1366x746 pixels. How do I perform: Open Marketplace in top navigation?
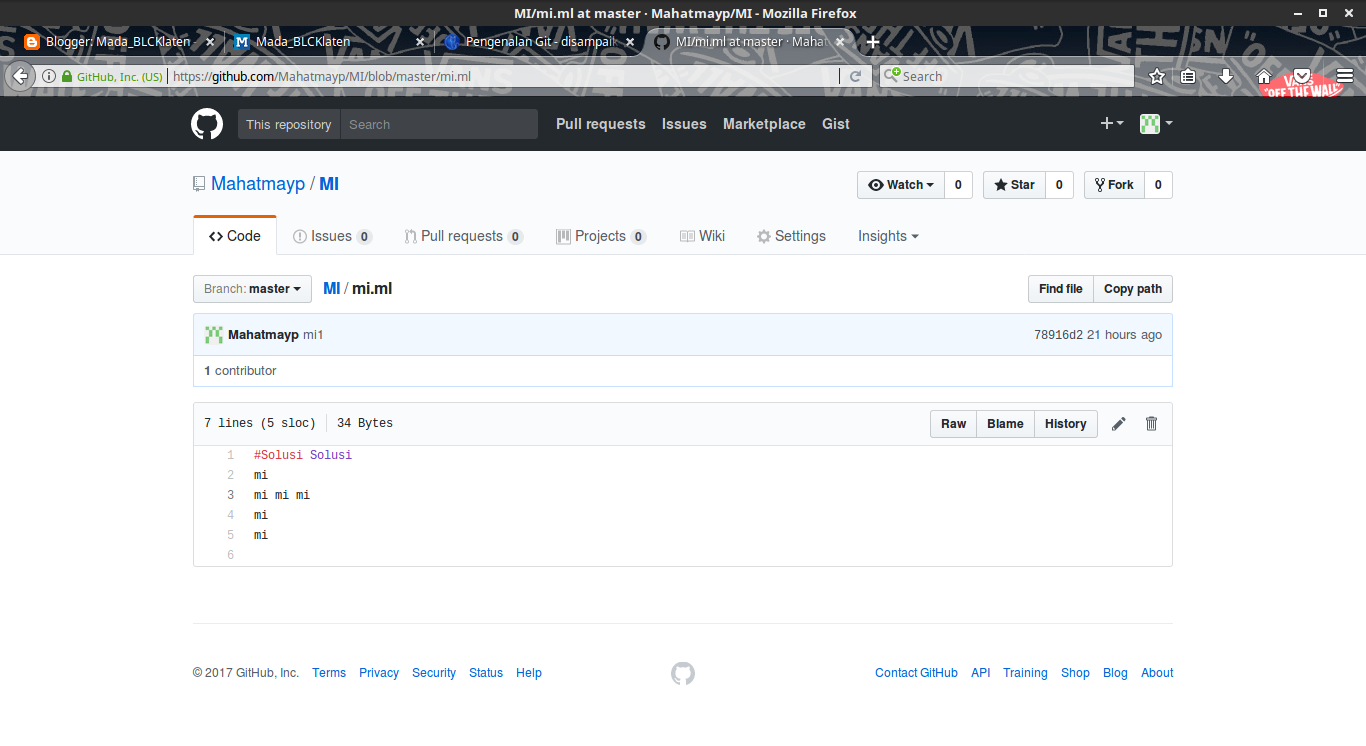click(x=764, y=124)
